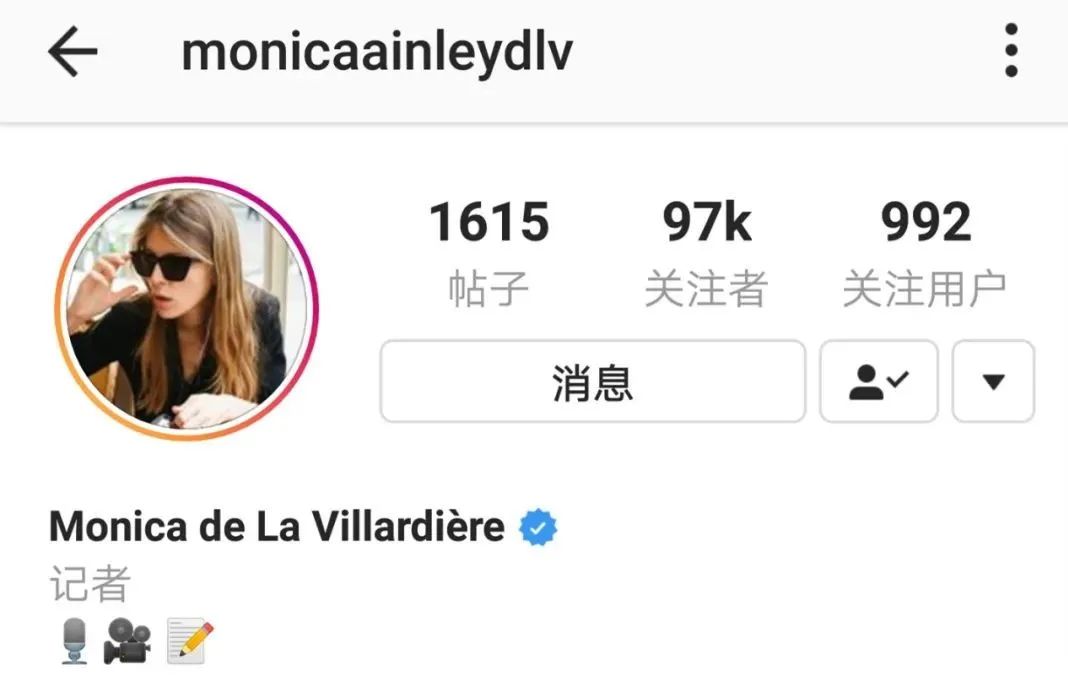Screen dimensions: 1068x676
Task: Tap the 帖子 label under 1615
Action: click(489, 289)
